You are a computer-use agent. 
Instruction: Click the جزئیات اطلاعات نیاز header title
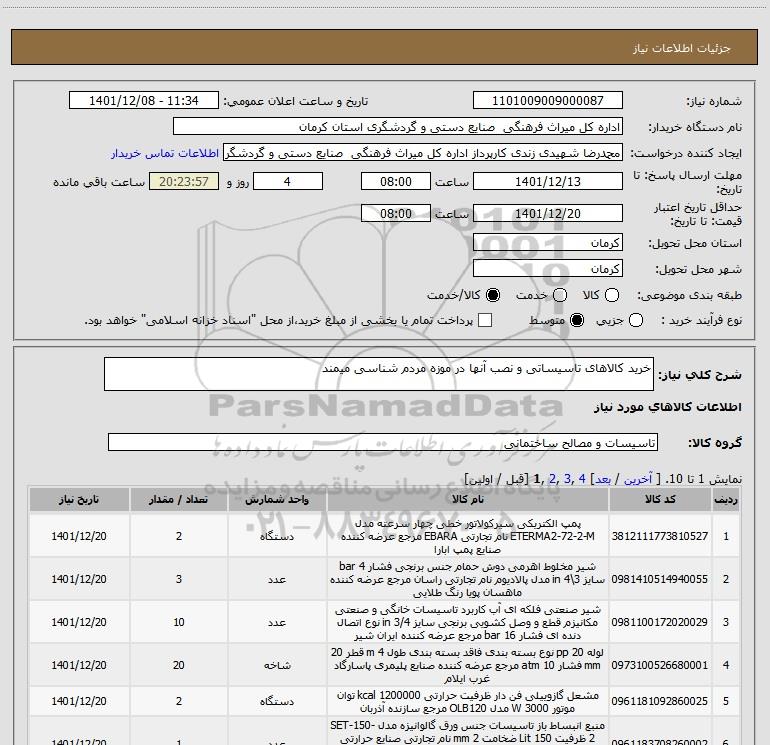[682, 48]
